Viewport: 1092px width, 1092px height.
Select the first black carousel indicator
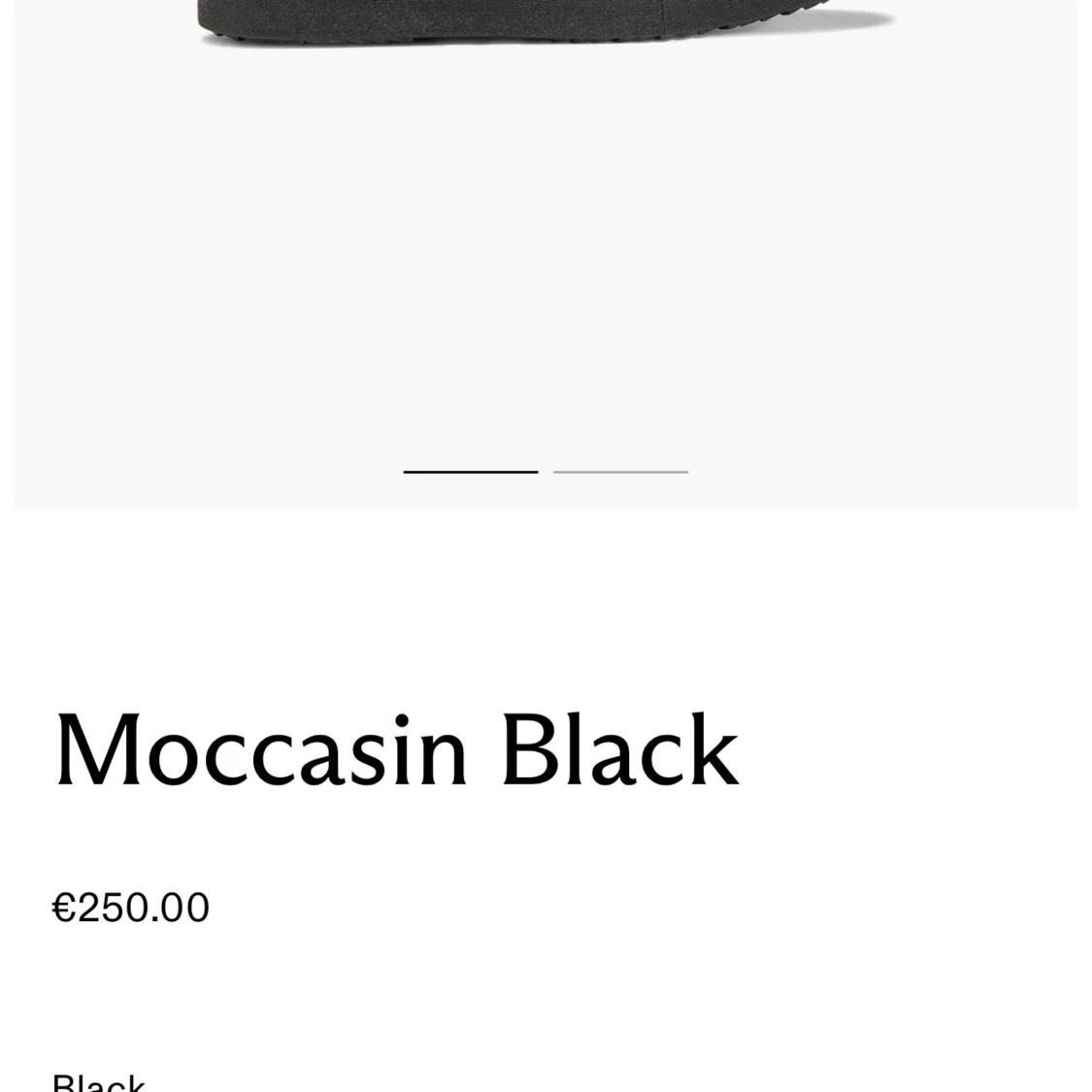pos(471,472)
